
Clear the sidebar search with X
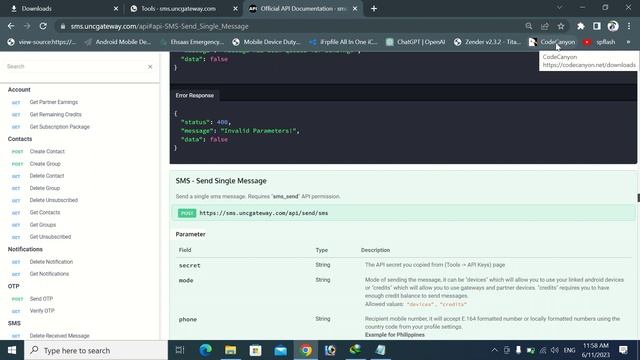[150, 67]
